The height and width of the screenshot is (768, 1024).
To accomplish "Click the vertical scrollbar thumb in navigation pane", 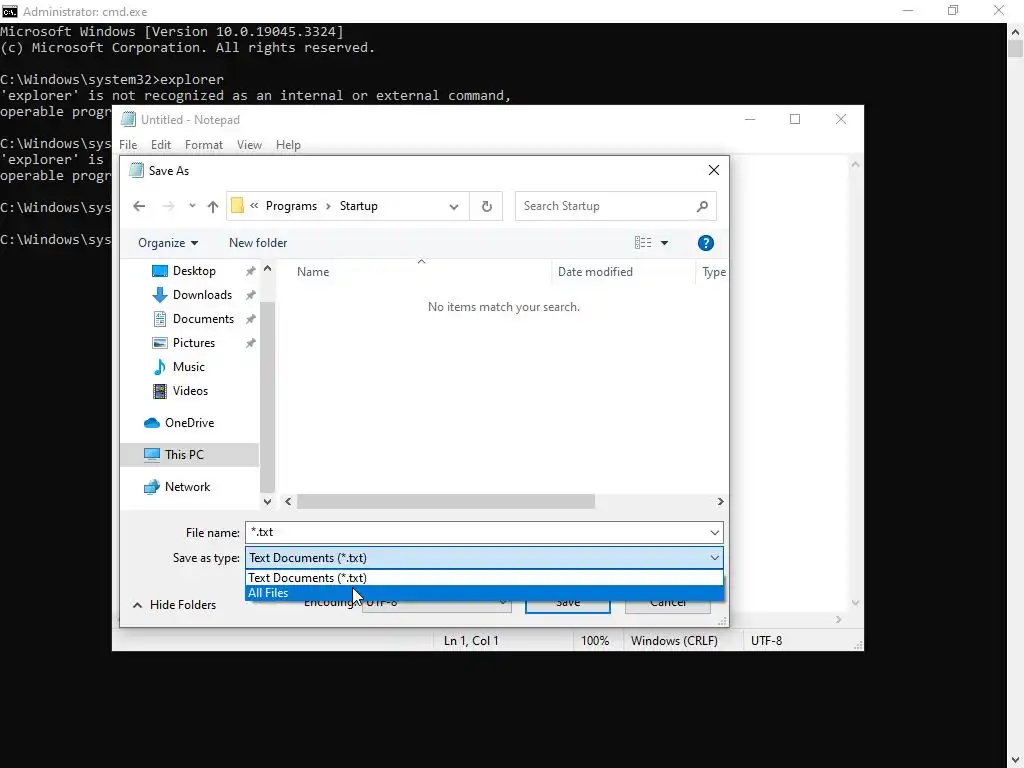I will click(x=267, y=397).
